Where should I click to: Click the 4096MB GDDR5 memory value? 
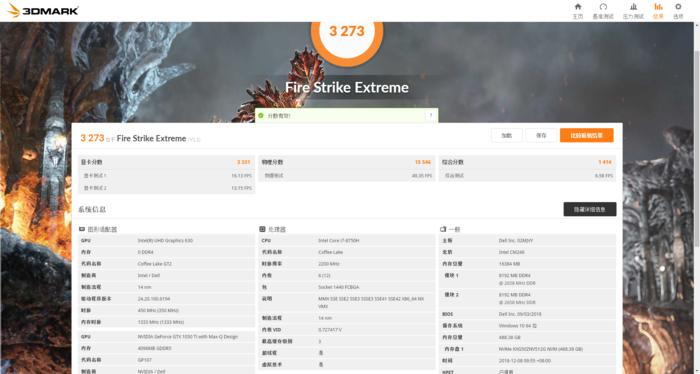(x=154, y=348)
